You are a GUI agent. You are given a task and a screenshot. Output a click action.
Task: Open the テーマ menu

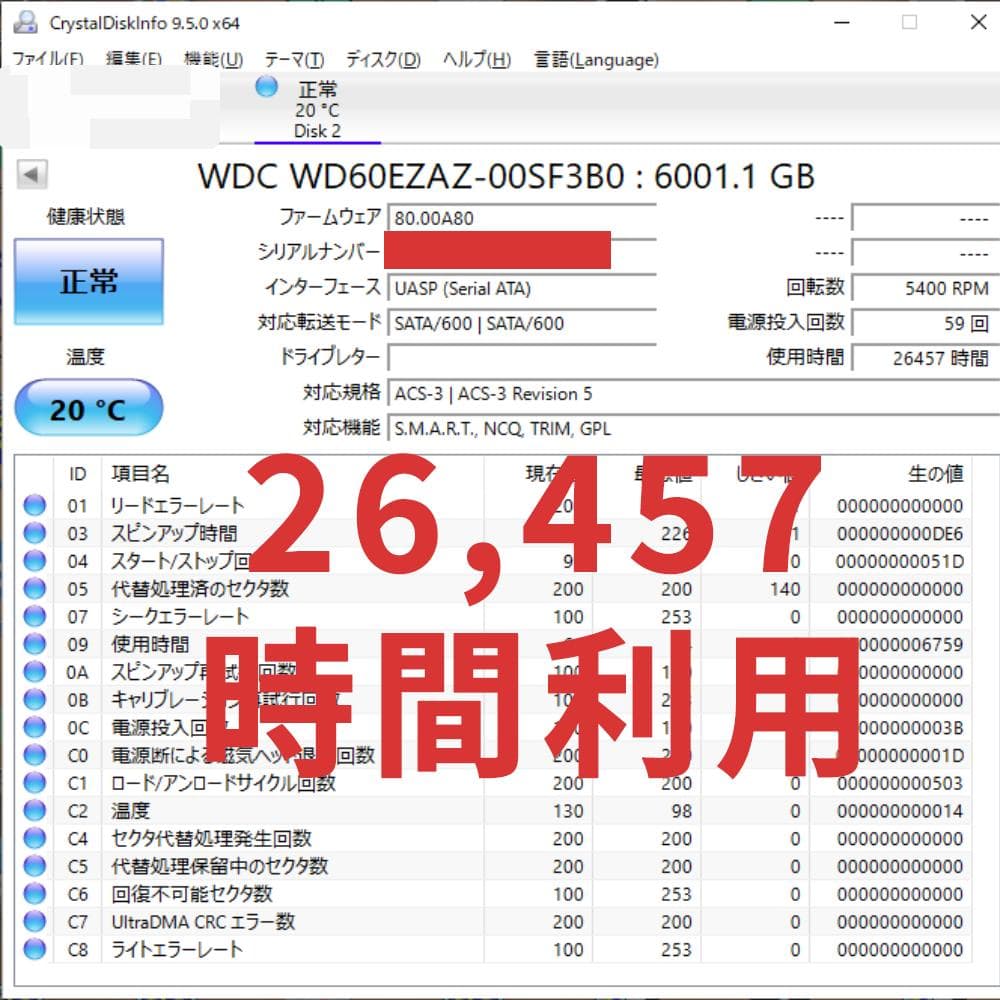coord(292,60)
